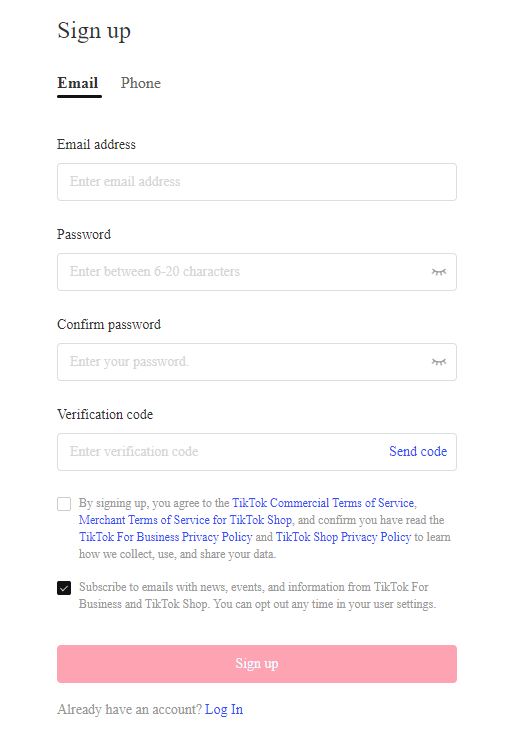
Task: Focus the Confirm password input box
Action: [257, 362]
